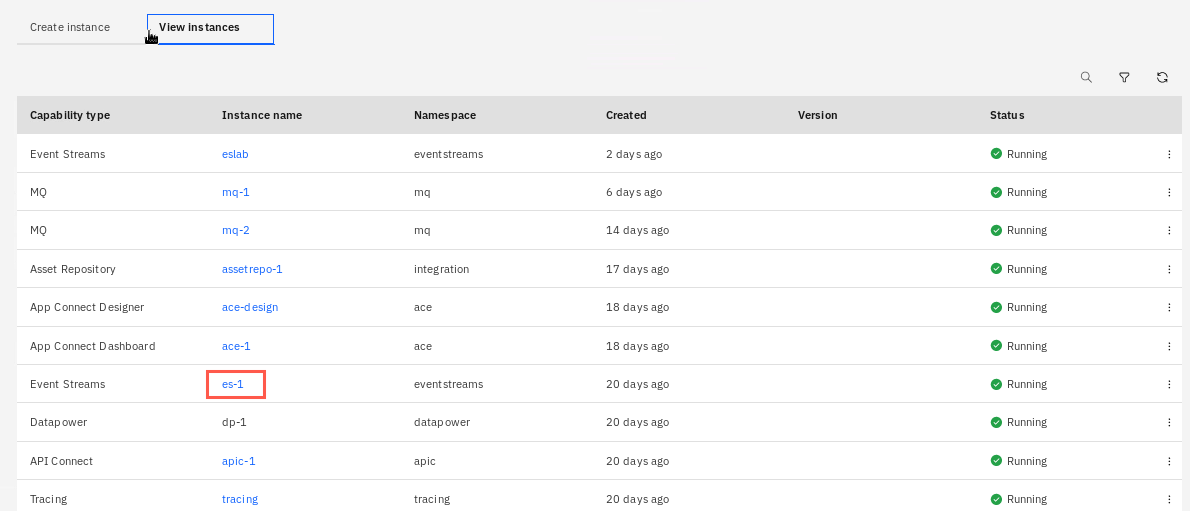Click the 17 days ago cell
This screenshot has height=511, width=1190.
click(x=638, y=269)
